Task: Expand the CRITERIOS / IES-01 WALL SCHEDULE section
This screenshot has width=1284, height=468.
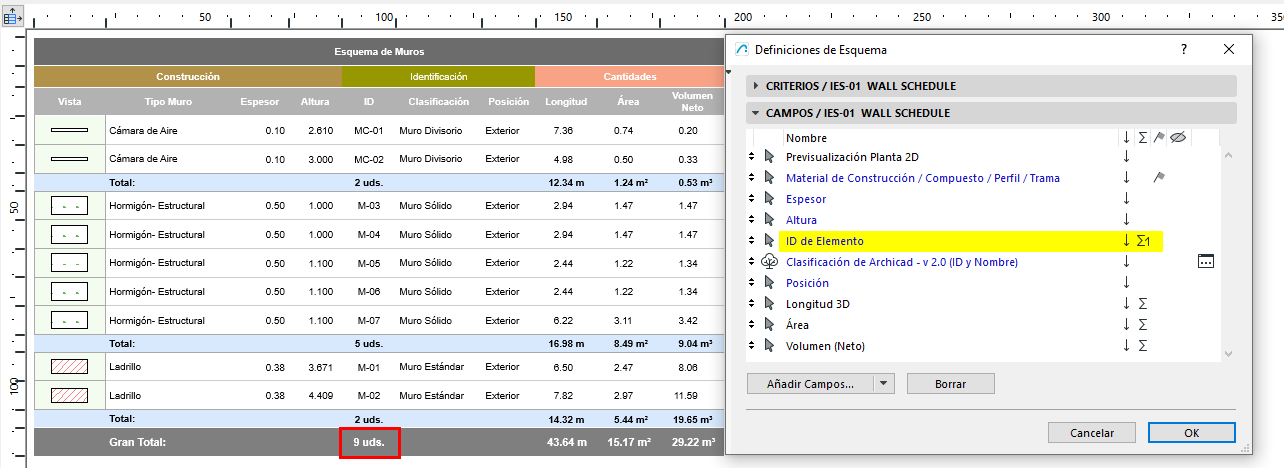Action: (x=757, y=86)
